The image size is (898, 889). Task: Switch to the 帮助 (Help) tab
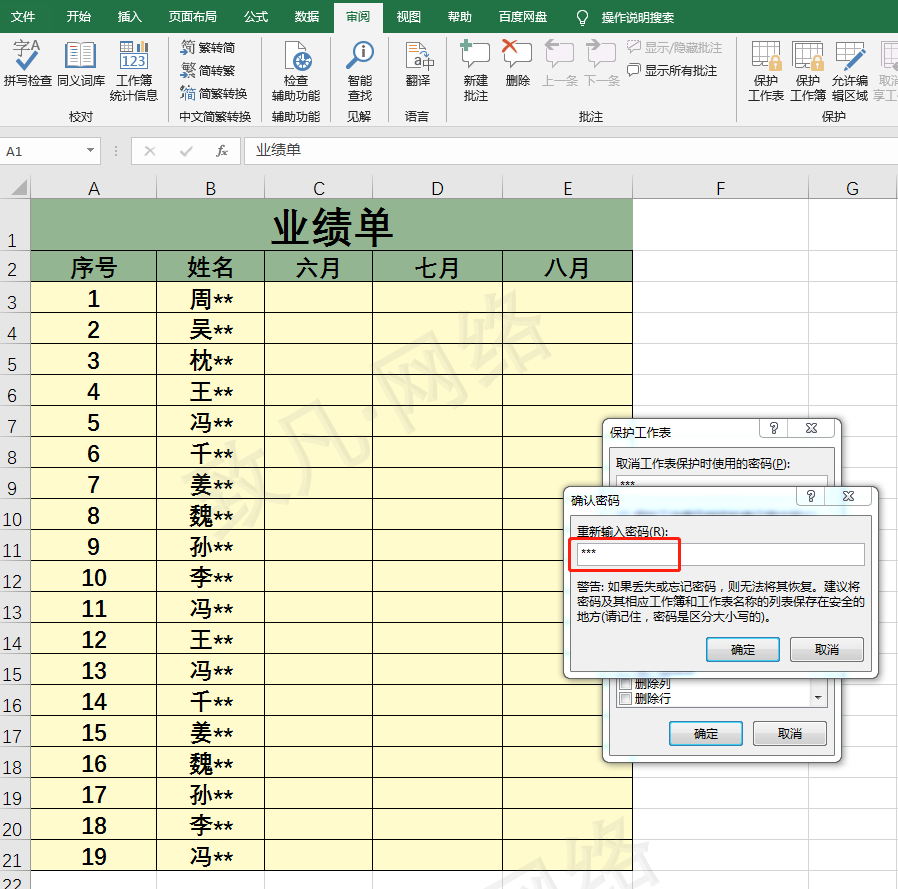coord(460,17)
